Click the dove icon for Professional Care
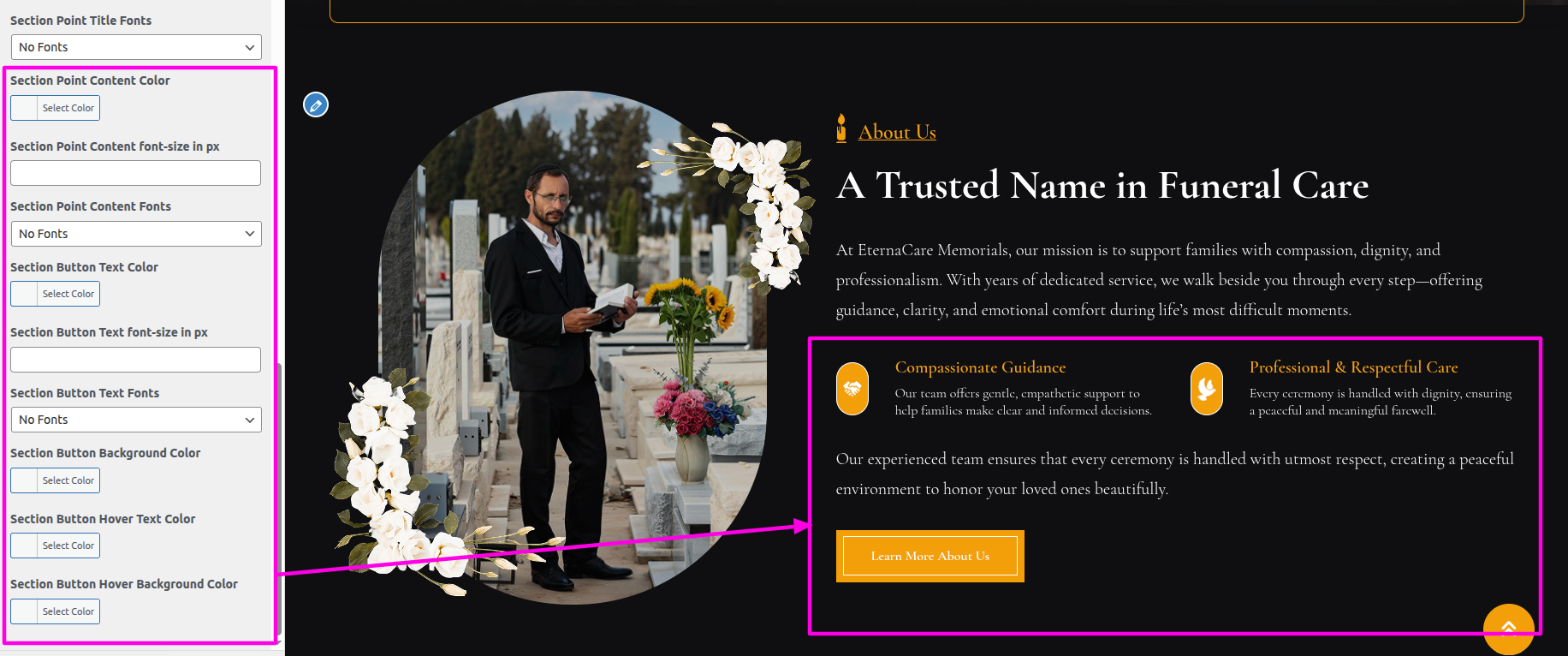1568x656 pixels. pyautogui.click(x=1207, y=389)
